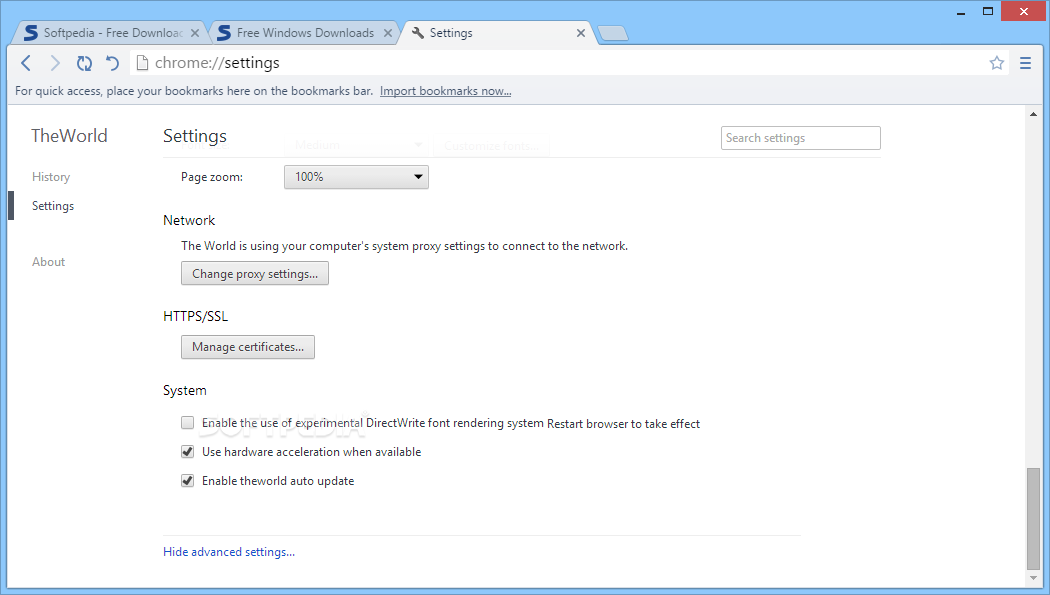Reload the page with the refresh icon
The height and width of the screenshot is (595, 1050).
tap(84, 63)
